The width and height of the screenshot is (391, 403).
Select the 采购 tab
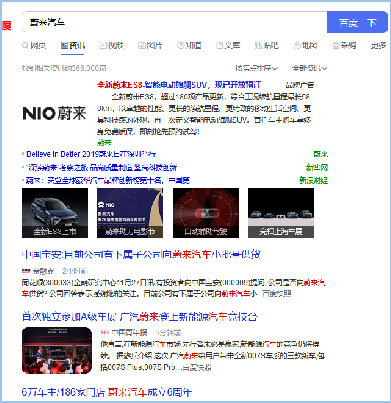(344, 45)
